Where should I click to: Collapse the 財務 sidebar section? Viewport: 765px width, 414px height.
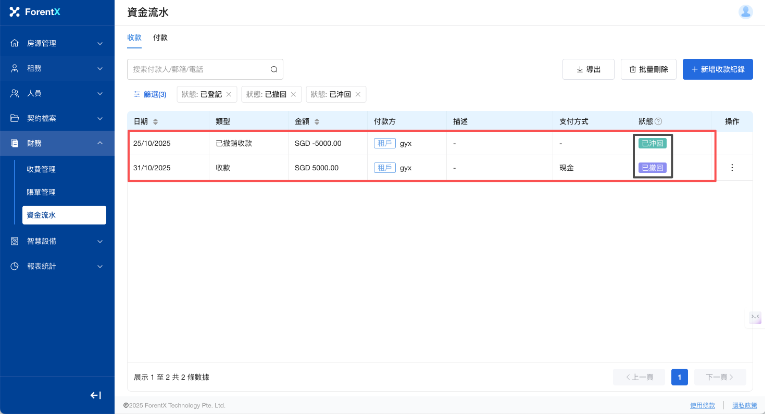click(x=57, y=143)
